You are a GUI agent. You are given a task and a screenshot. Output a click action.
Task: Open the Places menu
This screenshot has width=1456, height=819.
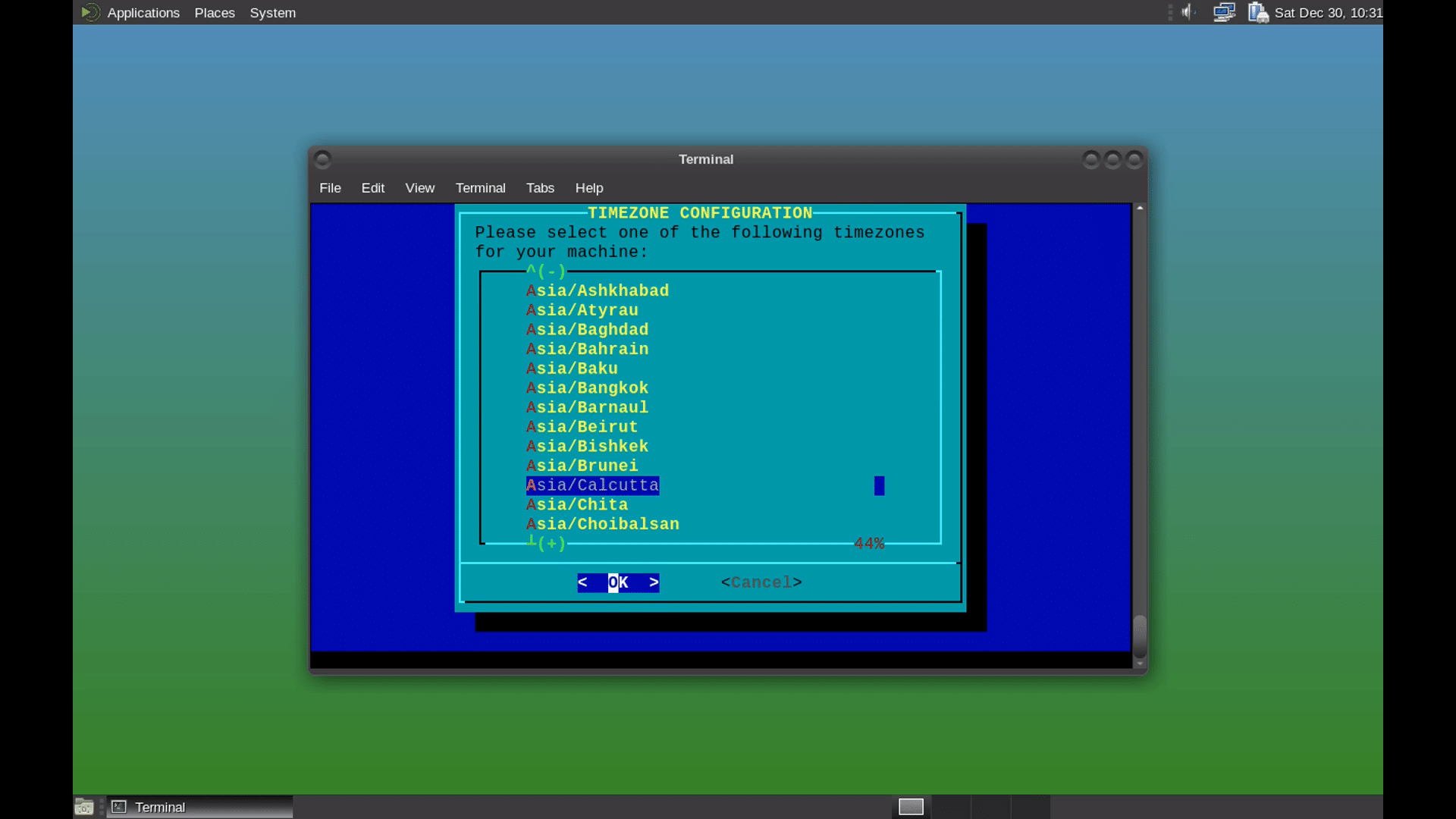215,13
